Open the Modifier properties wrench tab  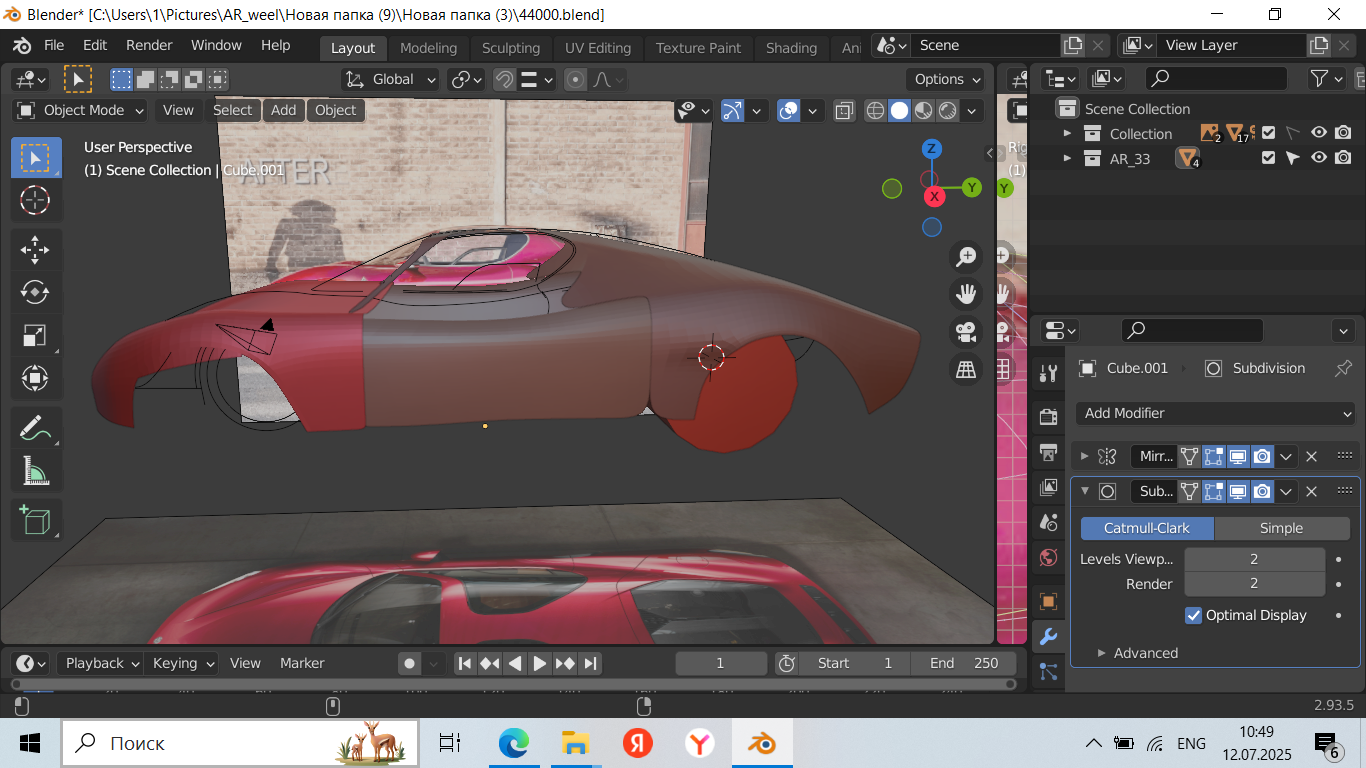coord(1048,636)
